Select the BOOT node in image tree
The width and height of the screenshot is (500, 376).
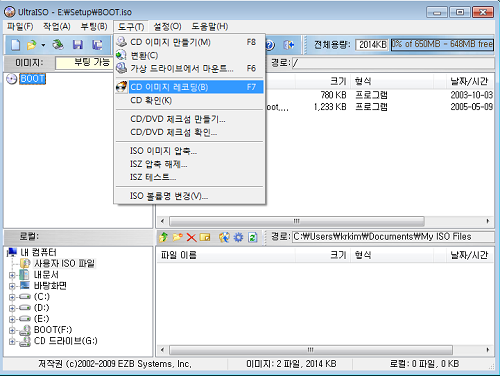coord(32,79)
